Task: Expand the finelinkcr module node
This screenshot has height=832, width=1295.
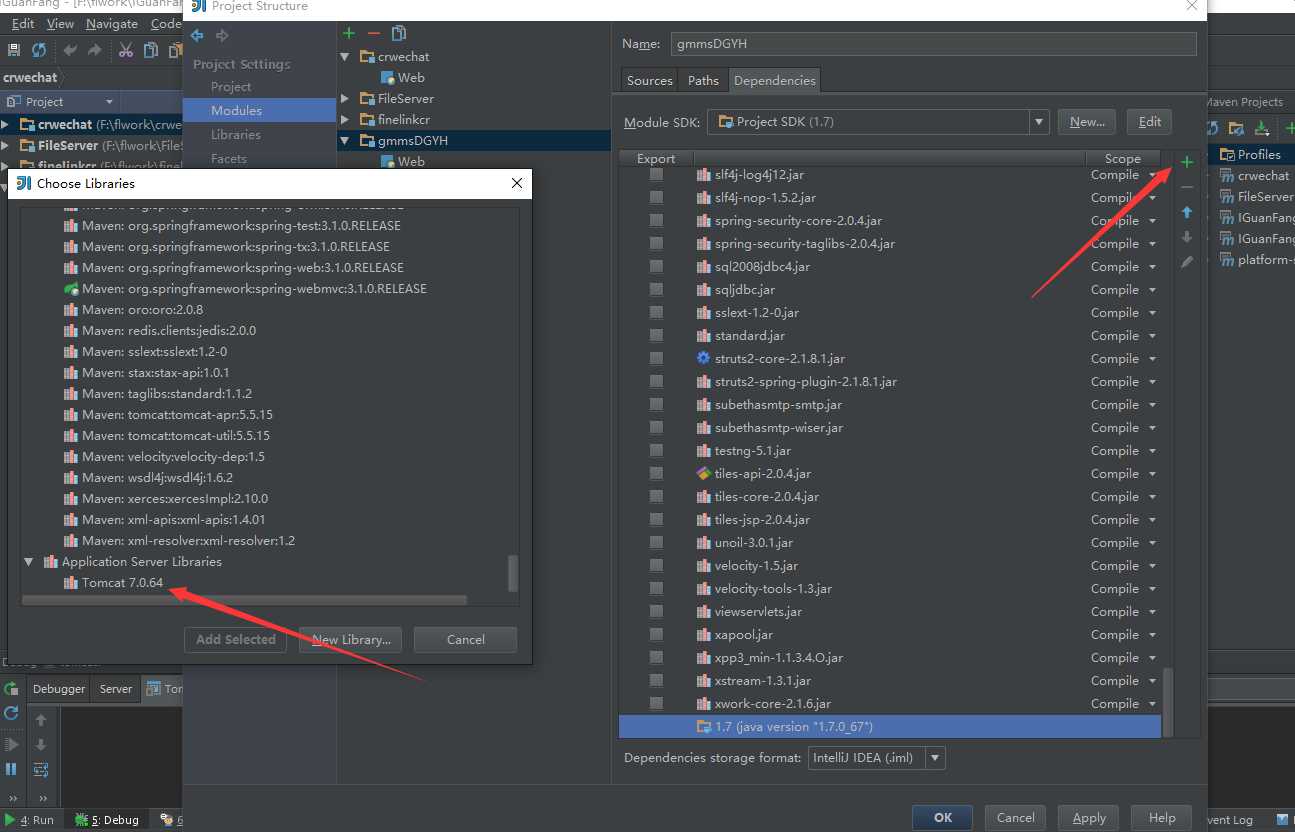Action: pos(346,120)
